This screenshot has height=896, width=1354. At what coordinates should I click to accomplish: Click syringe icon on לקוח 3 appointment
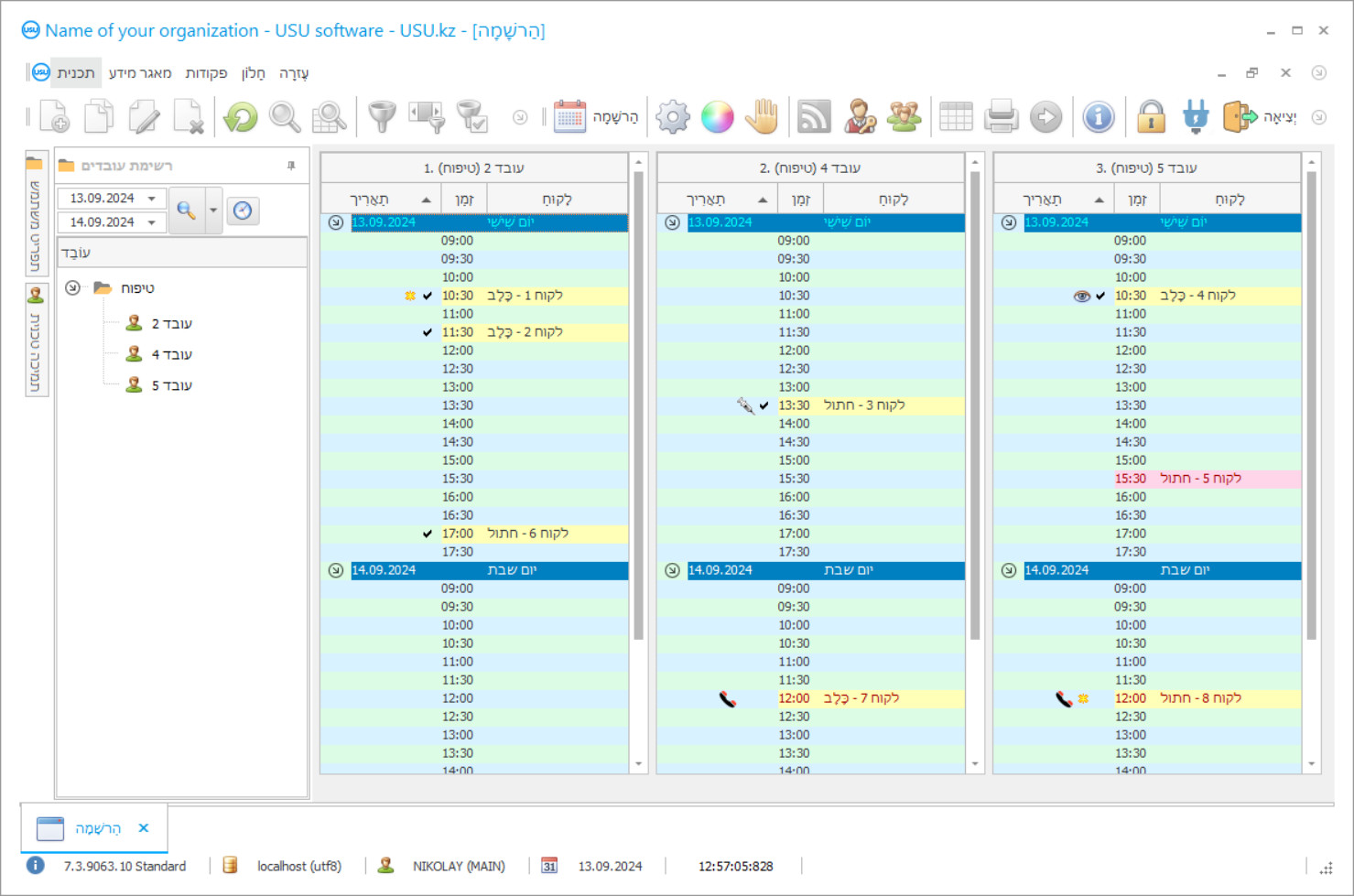pyautogui.click(x=745, y=405)
